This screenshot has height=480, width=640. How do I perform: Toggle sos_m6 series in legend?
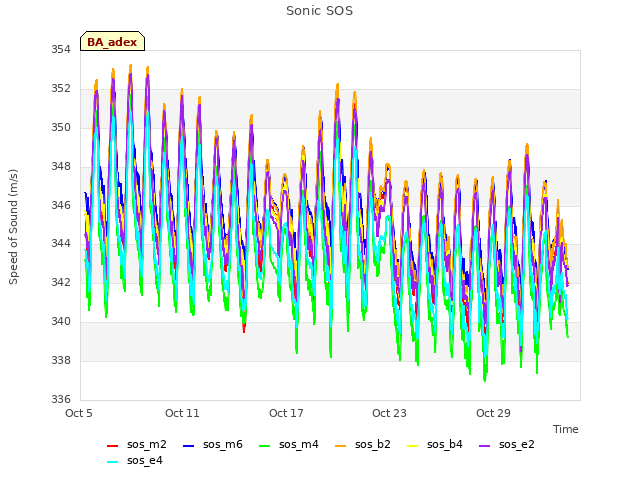point(213,444)
